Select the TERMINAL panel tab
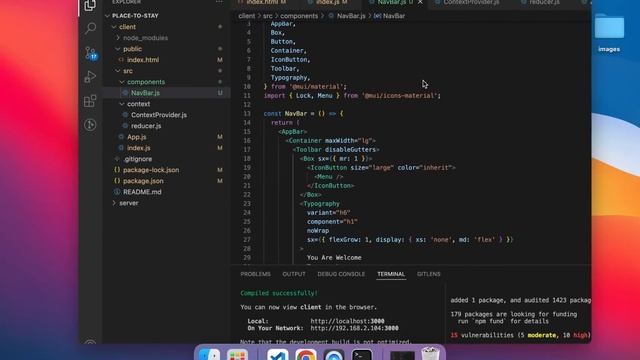640x360 pixels. [x=391, y=274]
